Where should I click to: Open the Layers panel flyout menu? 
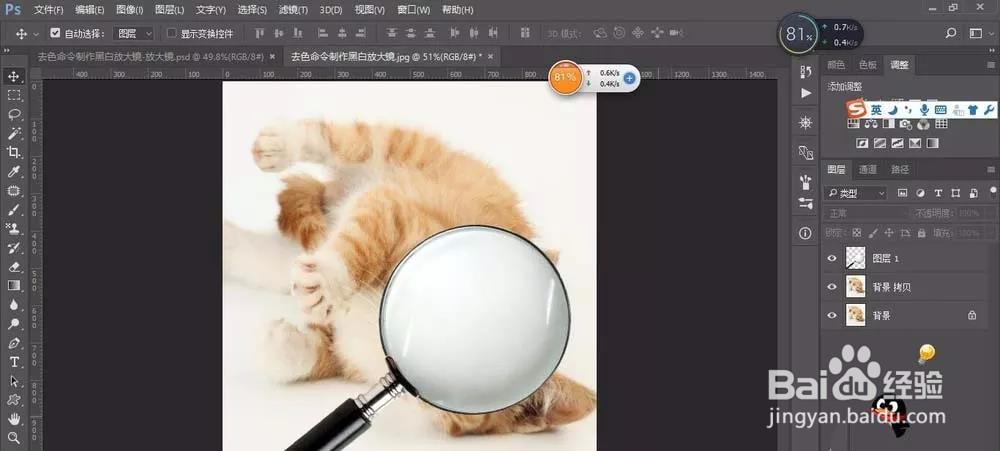(x=991, y=170)
